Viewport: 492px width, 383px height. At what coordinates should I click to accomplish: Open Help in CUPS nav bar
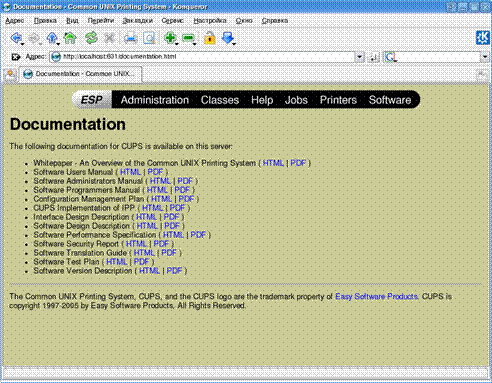click(262, 100)
